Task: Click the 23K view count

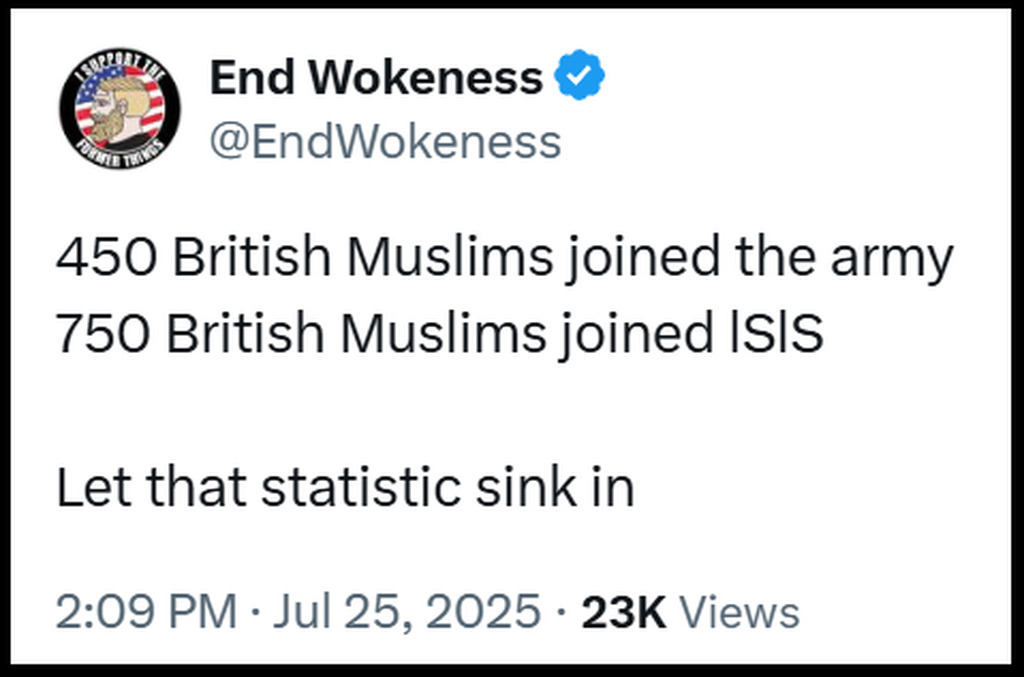Action: click(x=623, y=611)
